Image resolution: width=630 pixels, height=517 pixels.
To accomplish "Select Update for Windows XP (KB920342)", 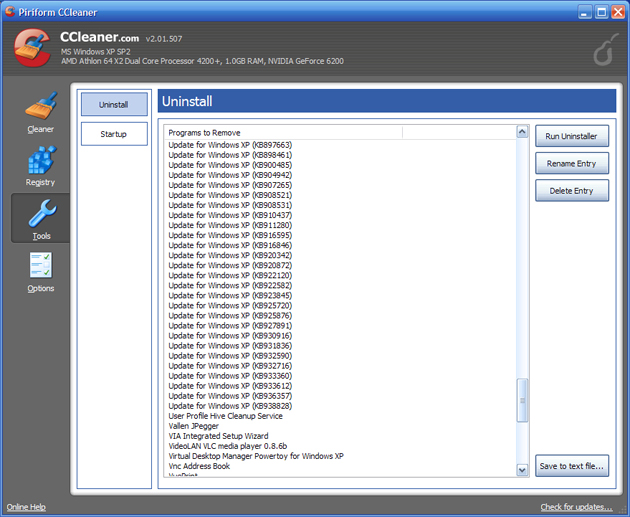I will coord(230,255).
